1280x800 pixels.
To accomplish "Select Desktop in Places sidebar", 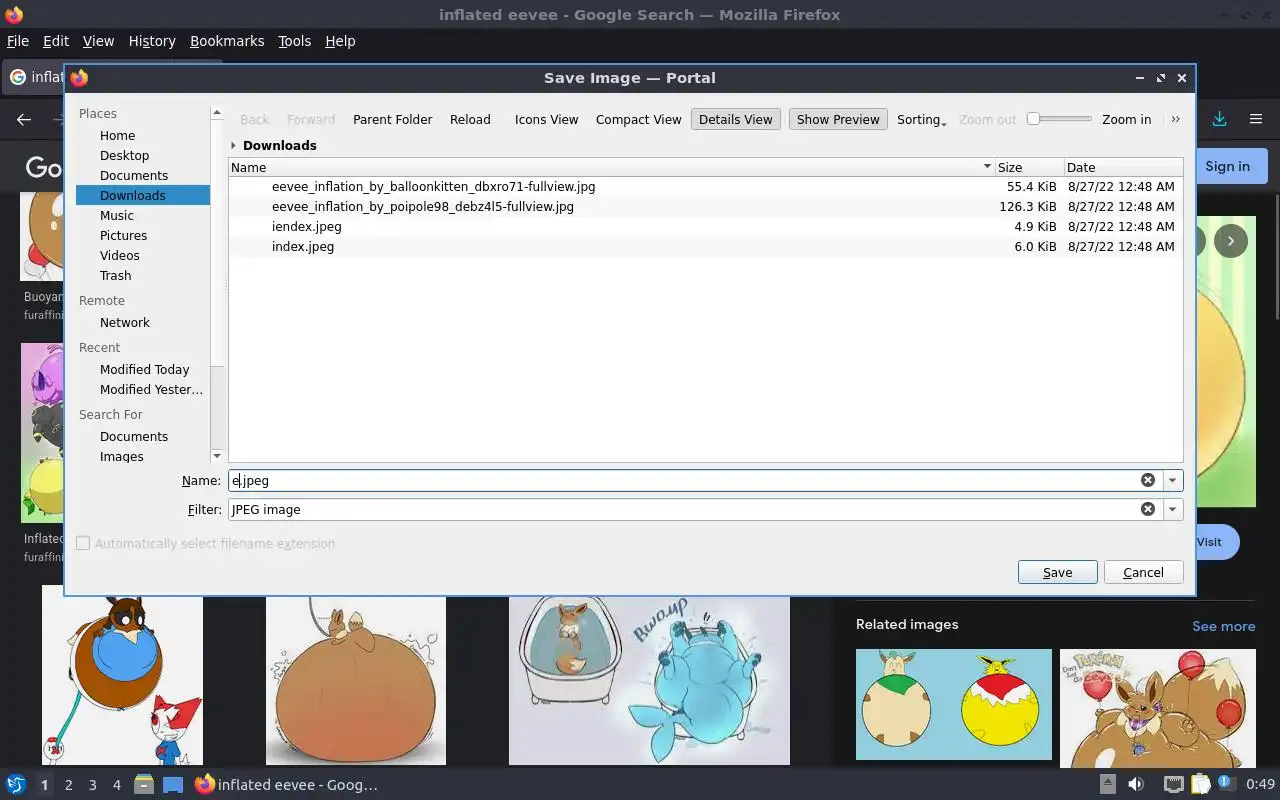I will [124, 155].
